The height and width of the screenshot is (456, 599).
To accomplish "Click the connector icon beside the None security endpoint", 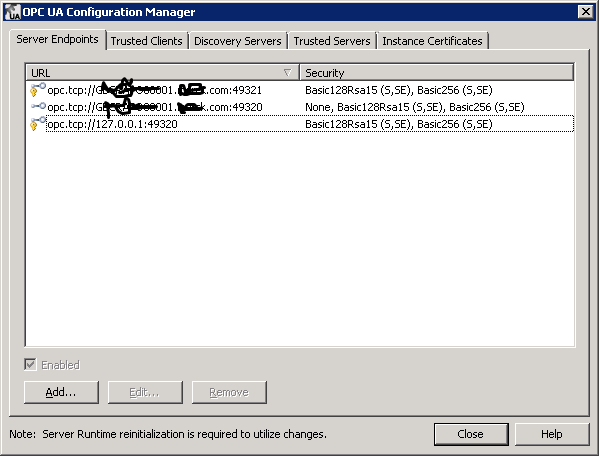I will pyautogui.click(x=38, y=107).
